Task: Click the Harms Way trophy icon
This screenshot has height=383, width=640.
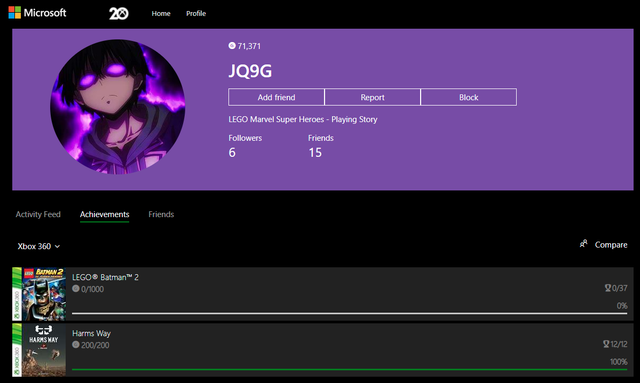Action: [606, 344]
